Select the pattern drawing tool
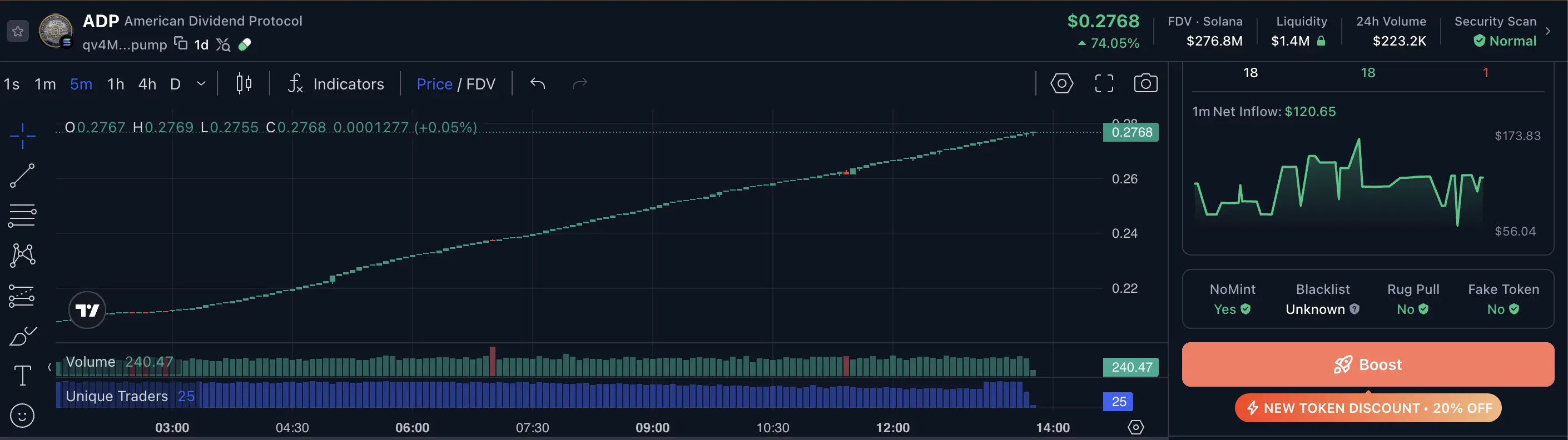This screenshot has height=440, width=1568. 23,256
